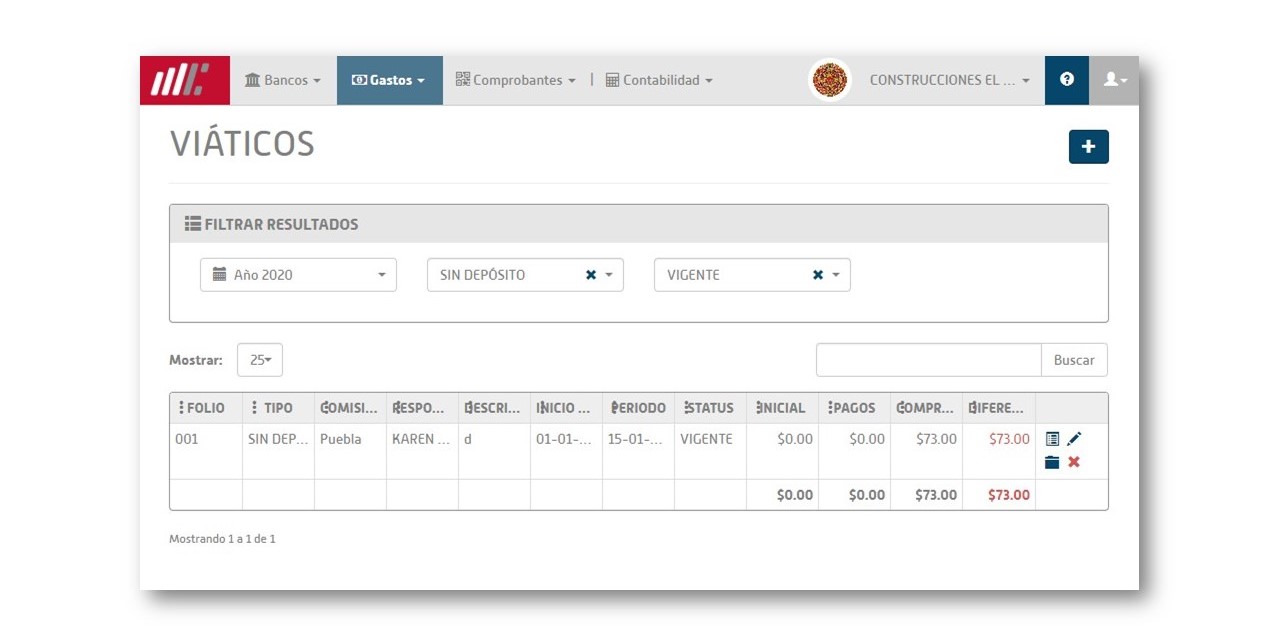
Task: Edit folio 001 with pencil icon
Action: (1074, 439)
